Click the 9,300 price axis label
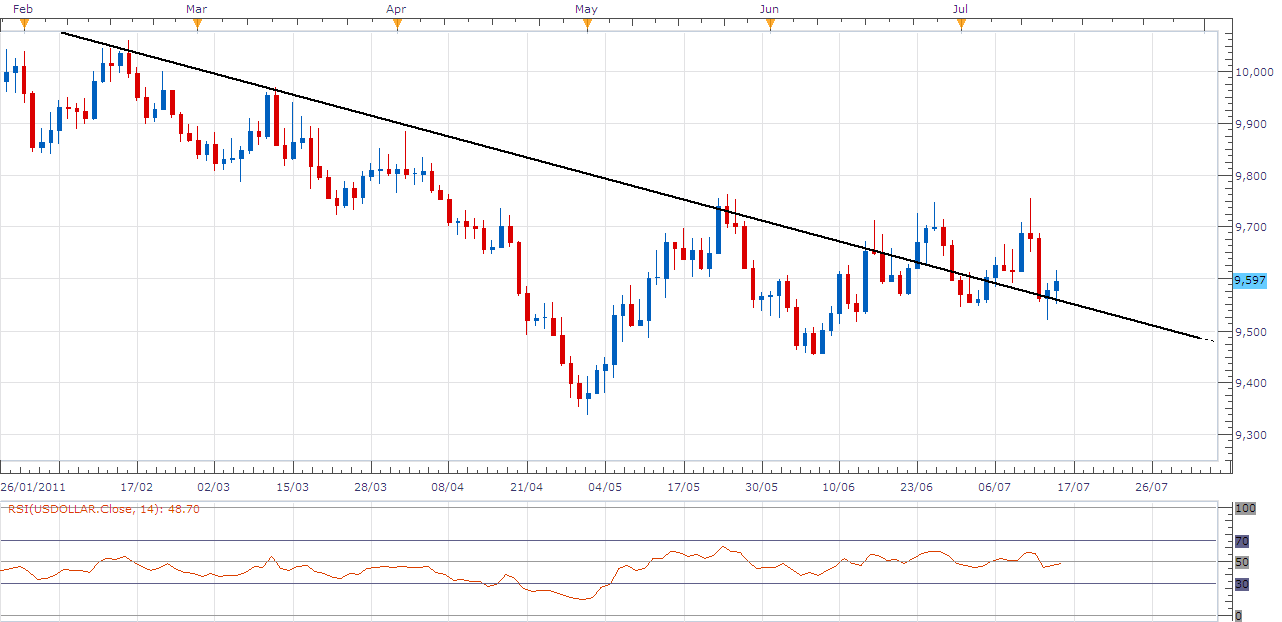Viewport: 1282px width, 622px height. pyautogui.click(x=1255, y=436)
